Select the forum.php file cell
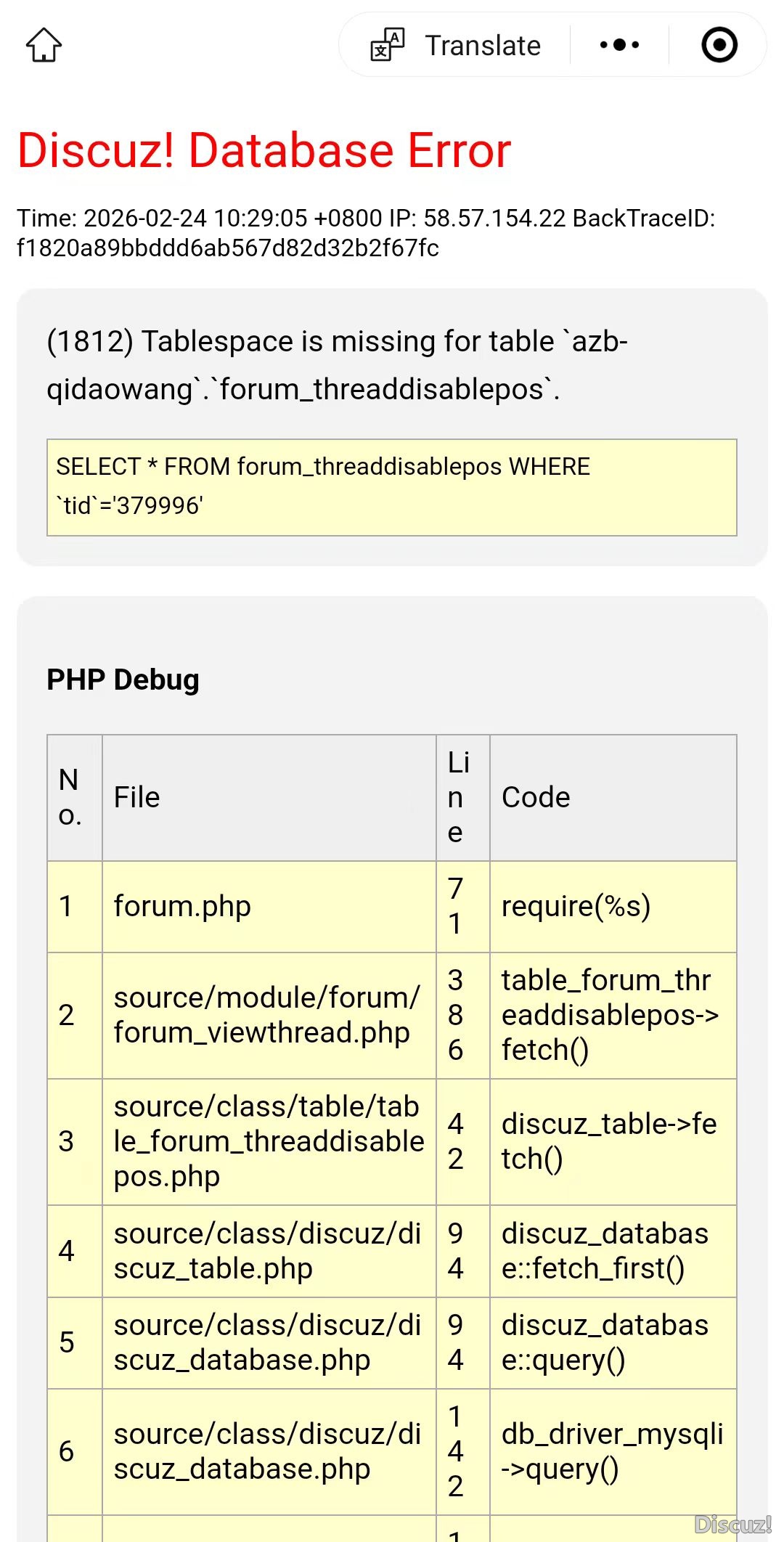Viewport: 784px width, 1542px height. 182,906
